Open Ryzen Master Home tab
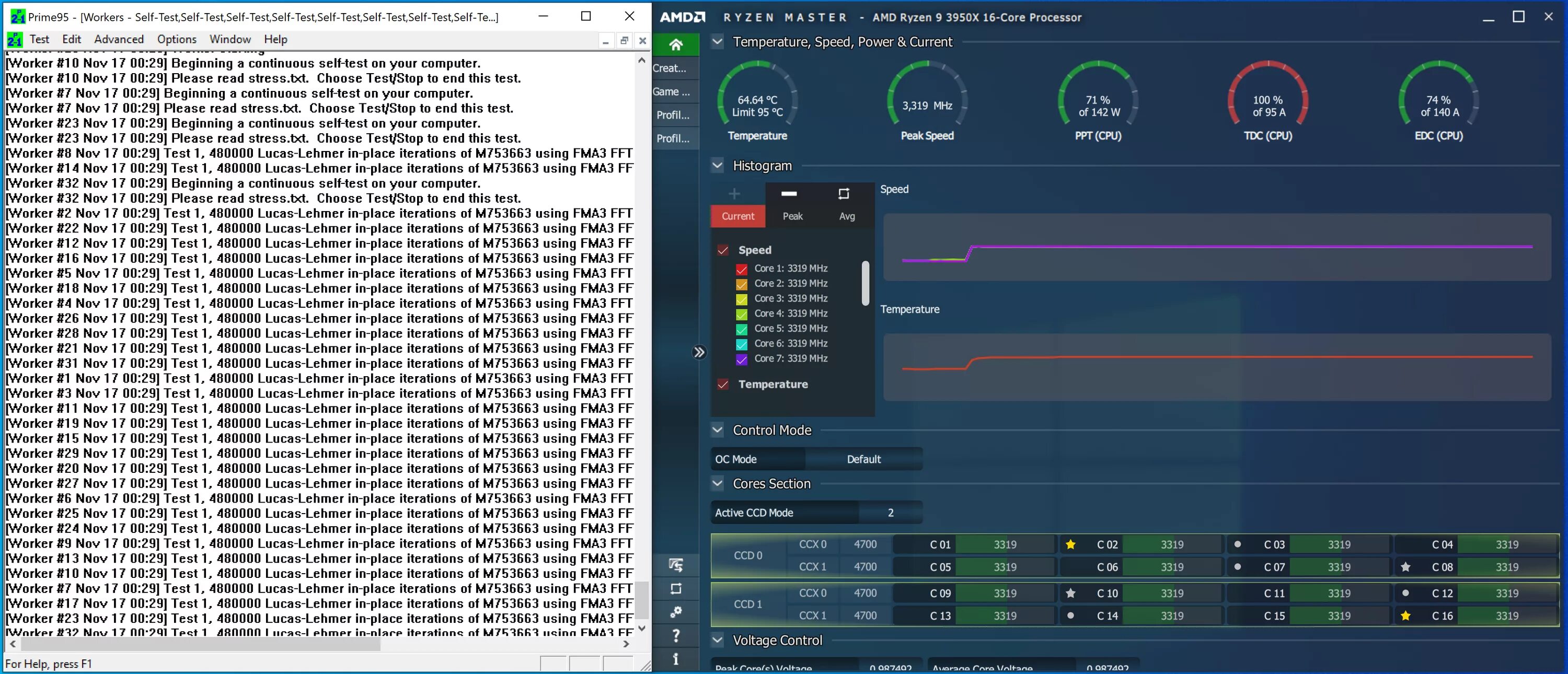 (x=676, y=44)
